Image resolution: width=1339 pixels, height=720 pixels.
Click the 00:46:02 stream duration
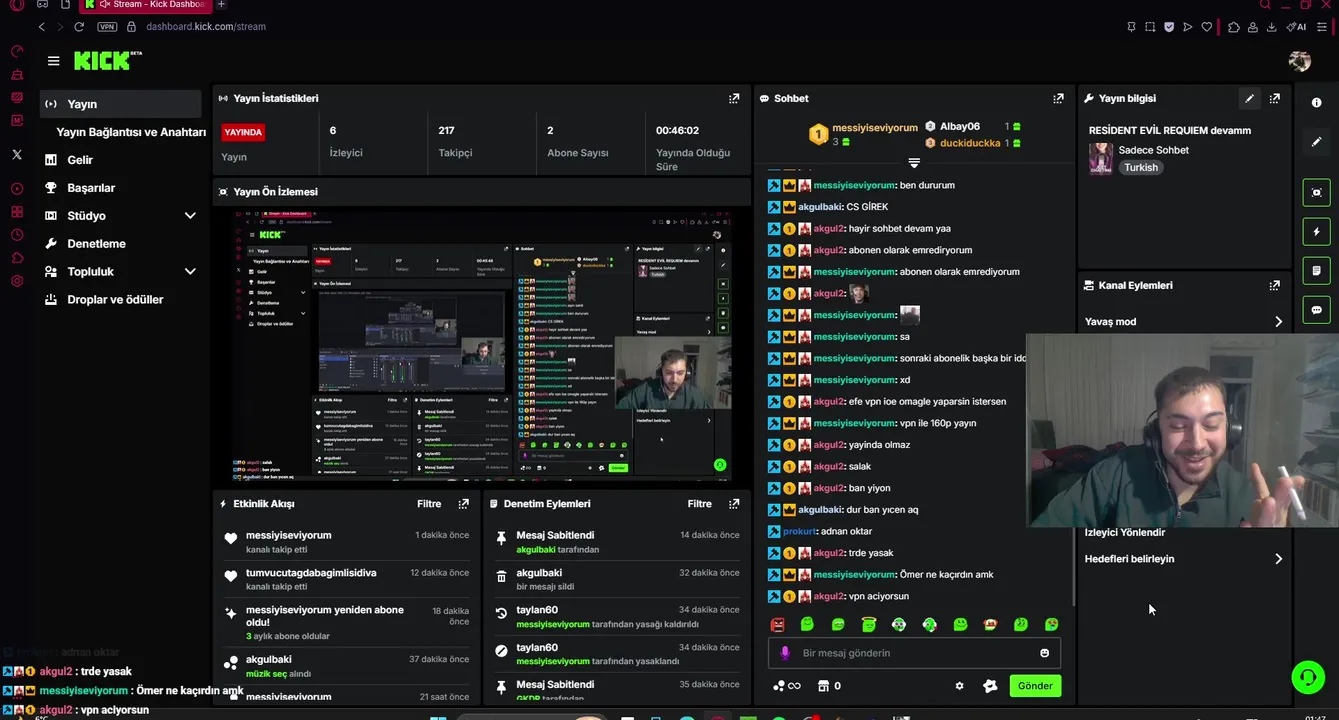pyautogui.click(x=677, y=130)
